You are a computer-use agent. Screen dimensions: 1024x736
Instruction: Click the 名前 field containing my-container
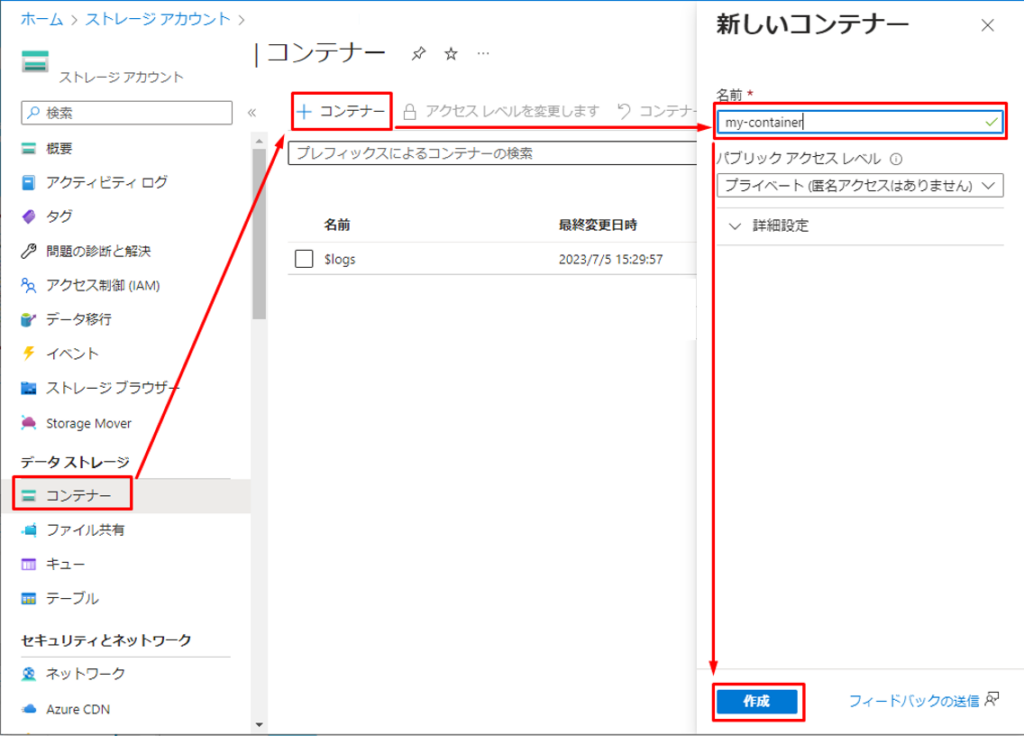coord(859,122)
